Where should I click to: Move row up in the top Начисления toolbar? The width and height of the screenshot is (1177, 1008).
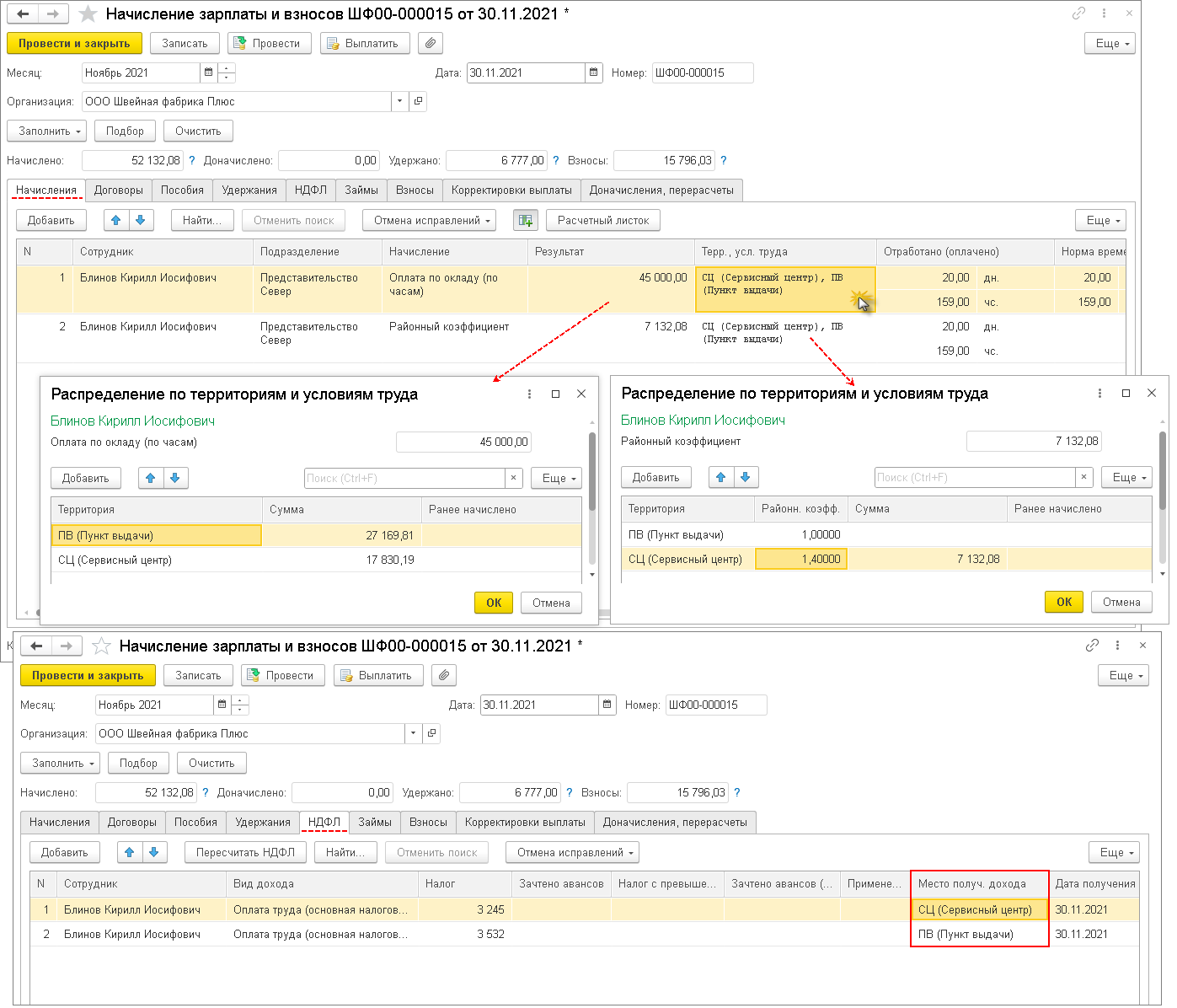click(116, 220)
